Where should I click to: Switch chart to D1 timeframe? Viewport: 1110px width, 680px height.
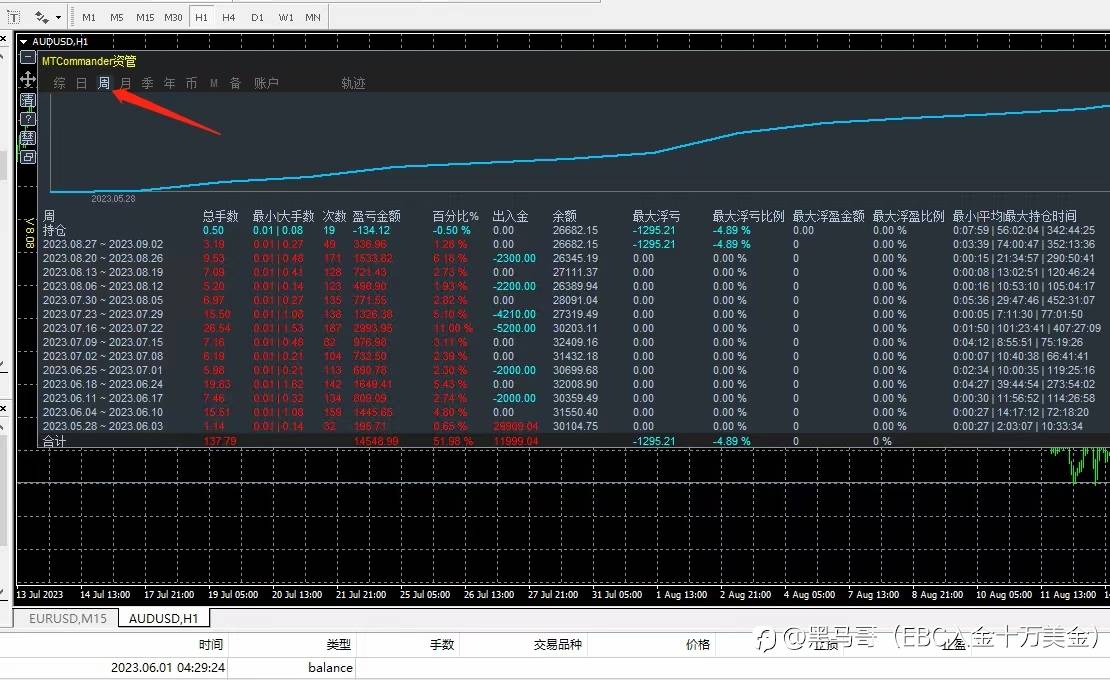257,17
